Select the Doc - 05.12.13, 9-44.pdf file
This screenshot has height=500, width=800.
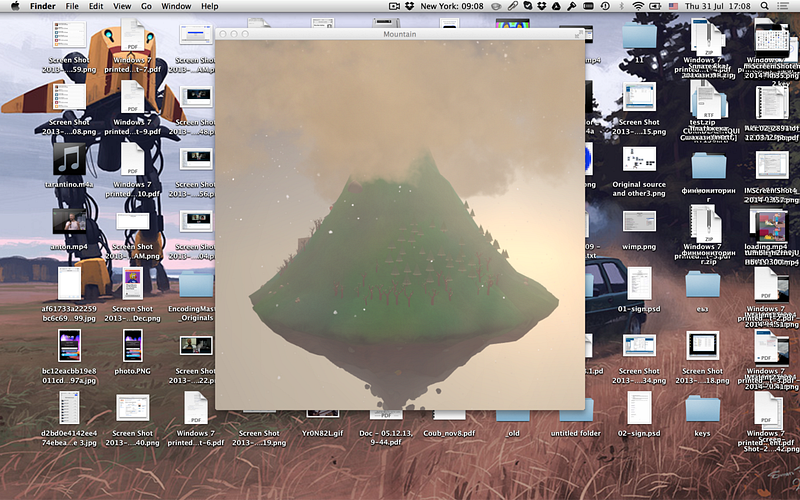point(386,414)
